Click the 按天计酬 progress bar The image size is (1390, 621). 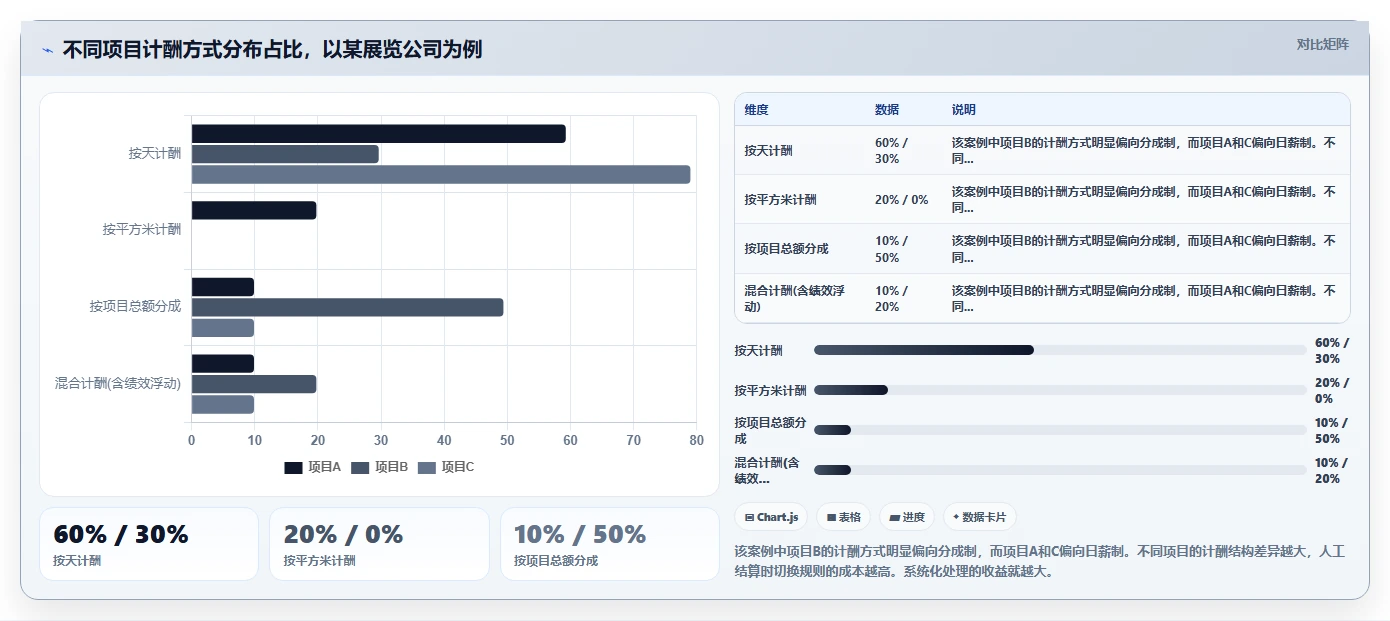pyautogui.click(x=1060, y=350)
